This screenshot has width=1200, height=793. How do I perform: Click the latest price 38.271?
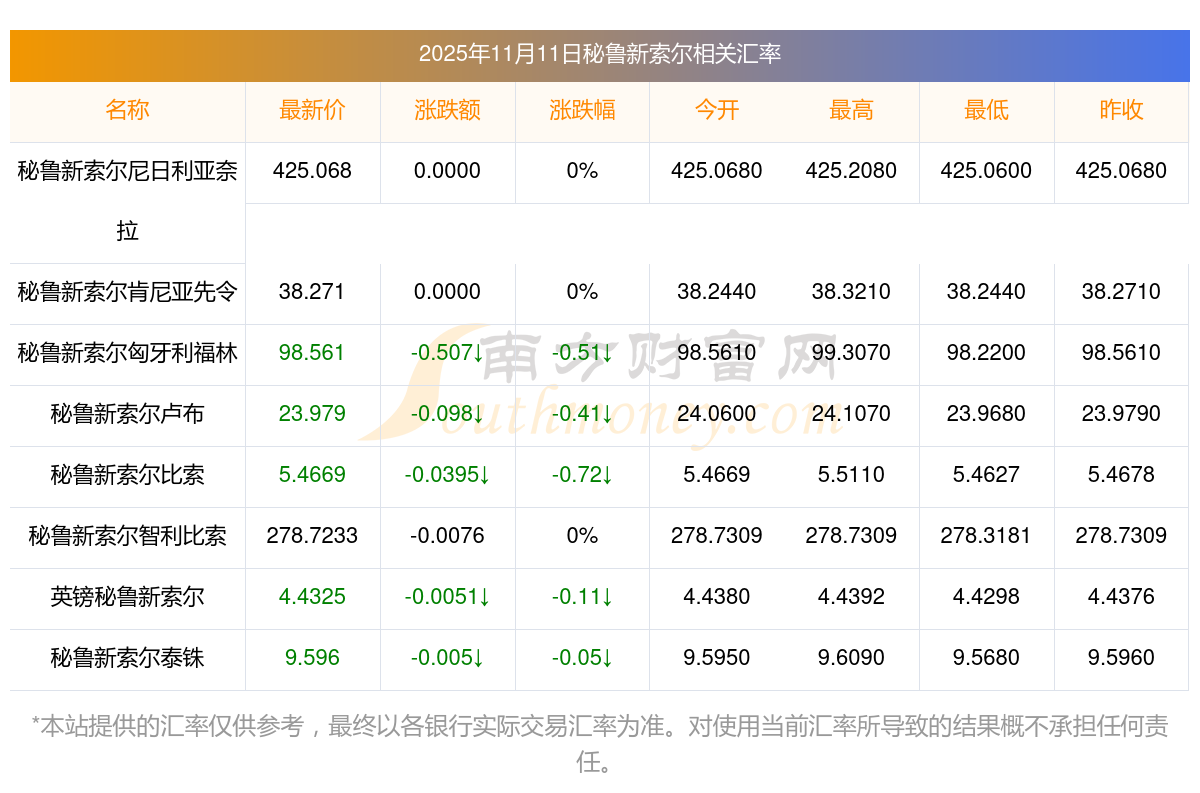click(x=312, y=292)
